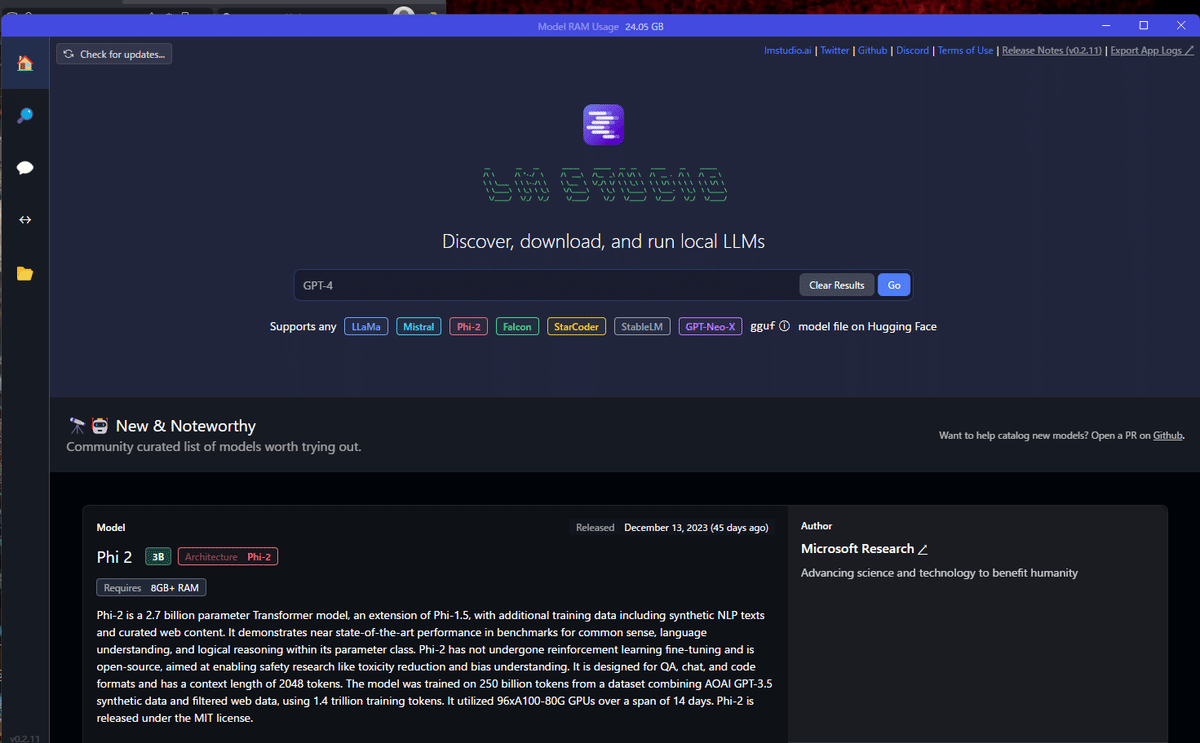Open the lmstudio.ai link
This screenshot has width=1200, height=743.
789,50
